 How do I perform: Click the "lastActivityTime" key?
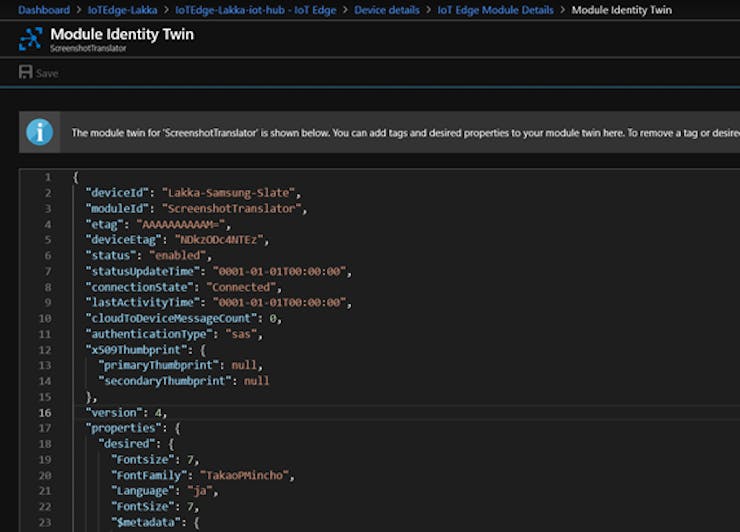pyautogui.click(x=143, y=303)
